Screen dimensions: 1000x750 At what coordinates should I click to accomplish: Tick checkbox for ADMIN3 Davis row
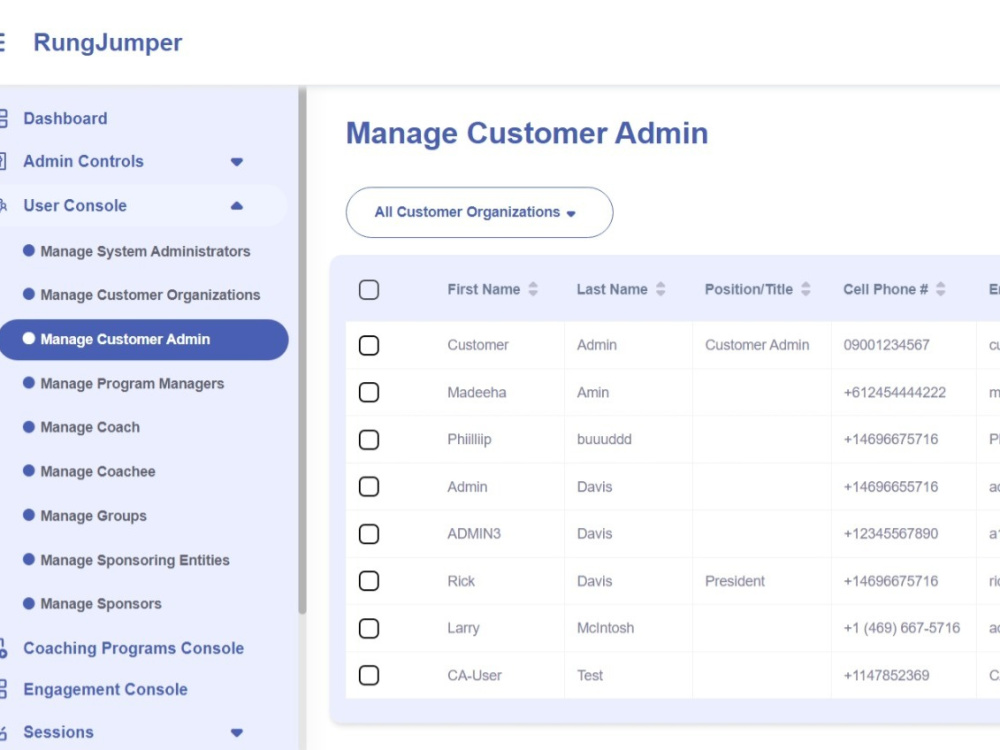pyautogui.click(x=369, y=534)
